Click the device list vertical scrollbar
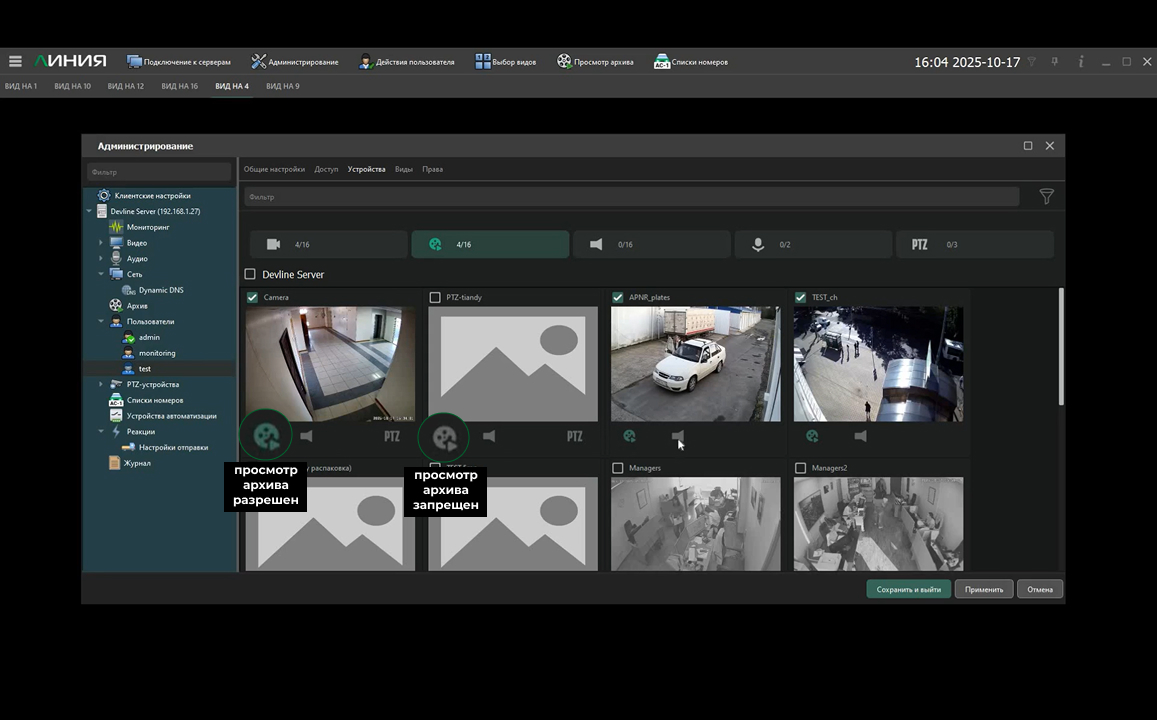 click(1060, 345)
